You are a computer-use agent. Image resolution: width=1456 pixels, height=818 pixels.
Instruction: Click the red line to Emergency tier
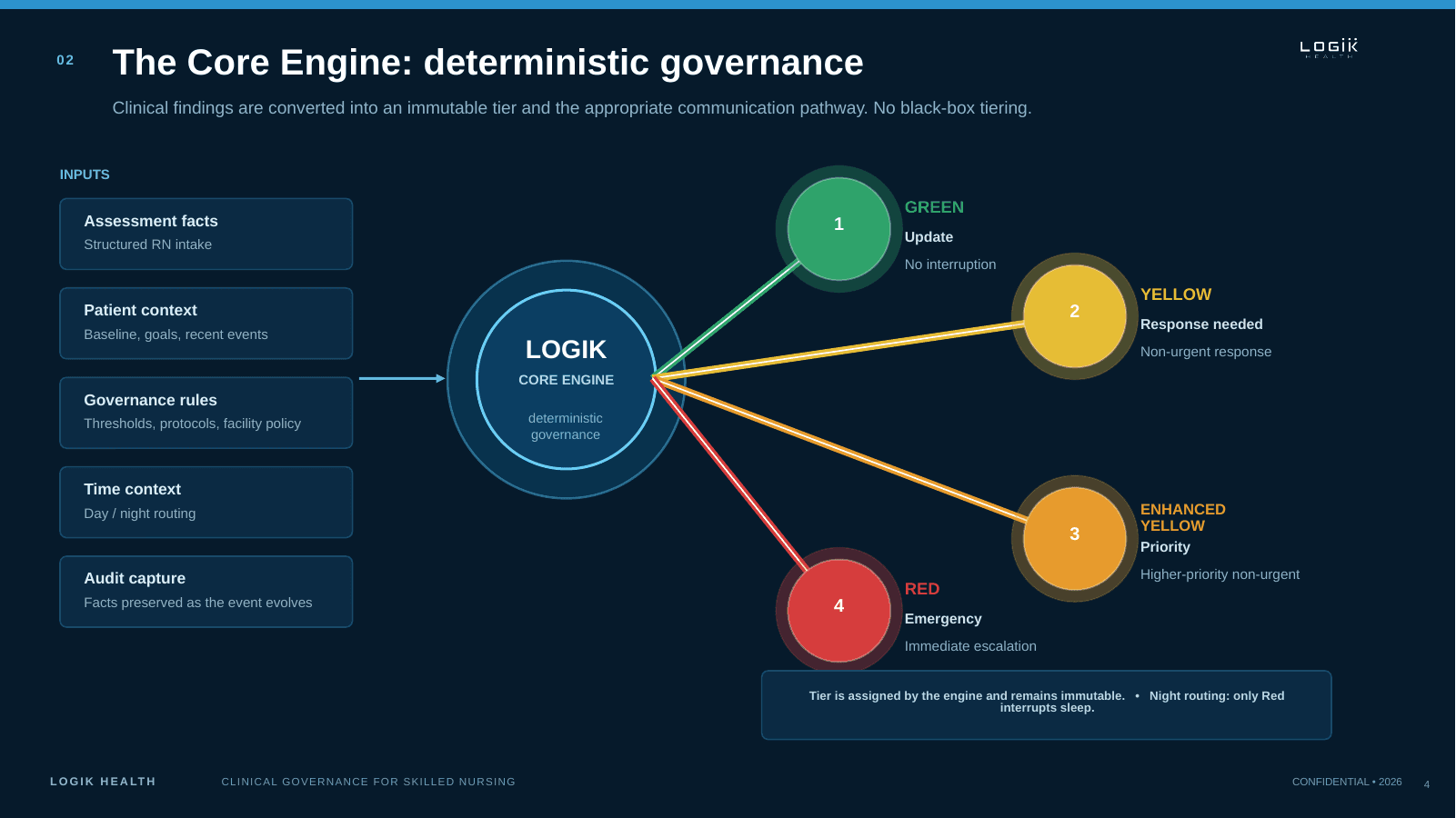tap(729, 473)
